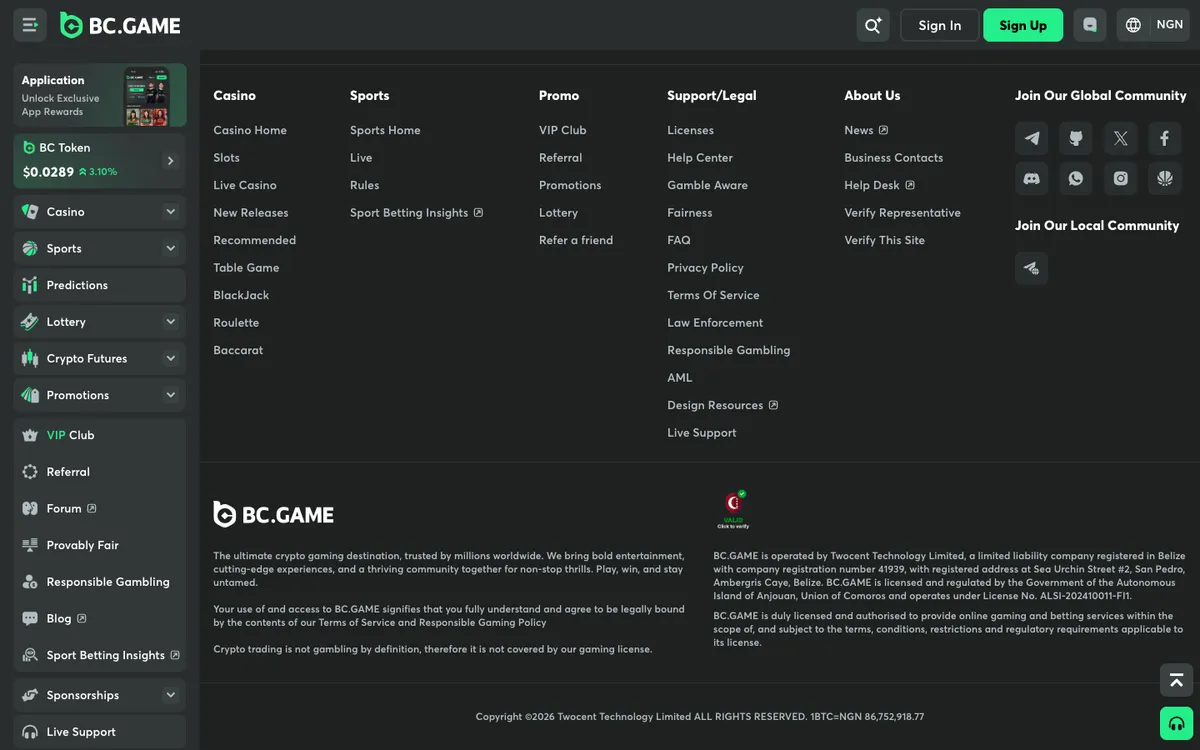Open Live Support in the sidebar
The height and width of the screenshot is (750, 1200).
[x=100, y=732]
